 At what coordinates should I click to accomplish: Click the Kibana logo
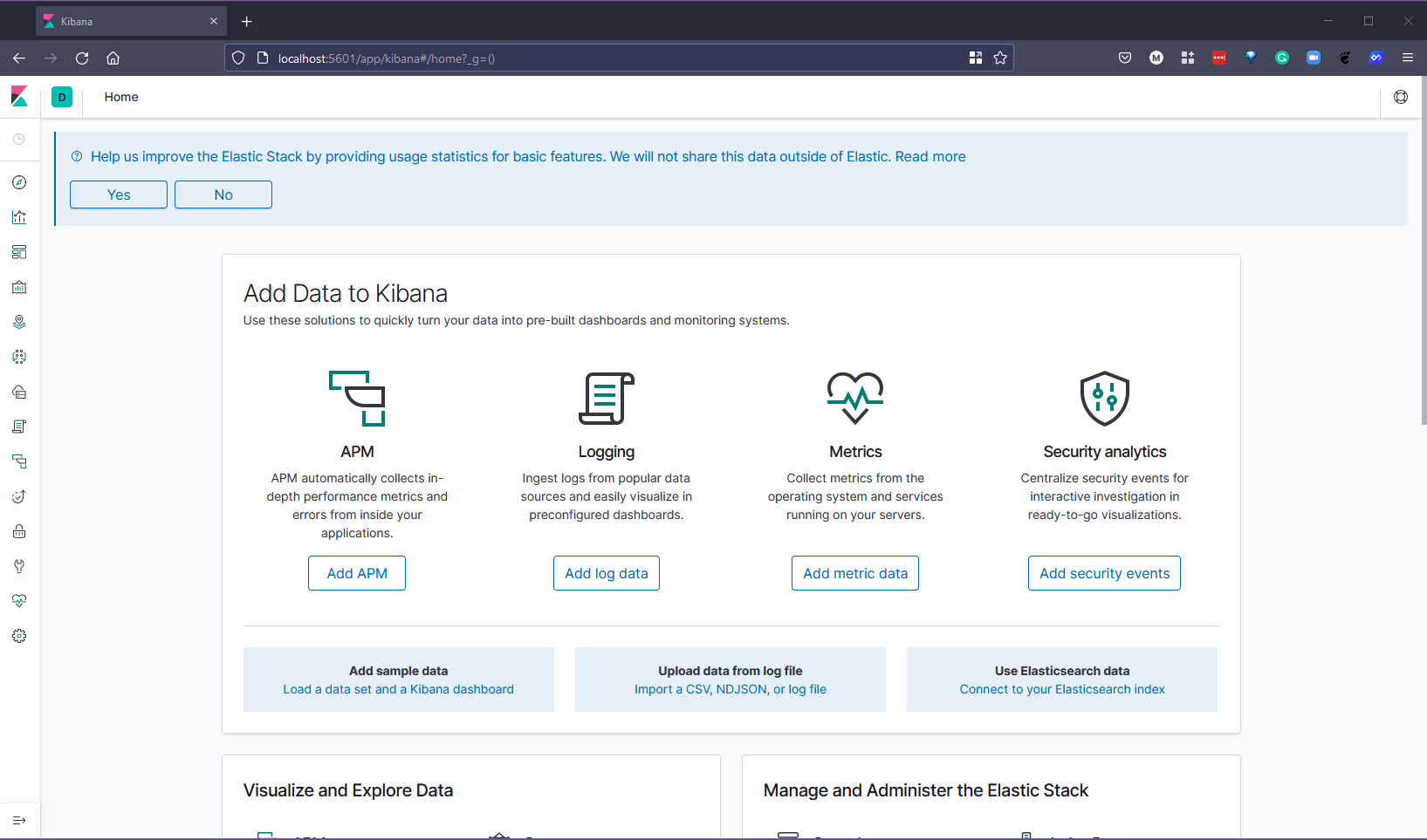pyautogui.click(x=19, y=97)
